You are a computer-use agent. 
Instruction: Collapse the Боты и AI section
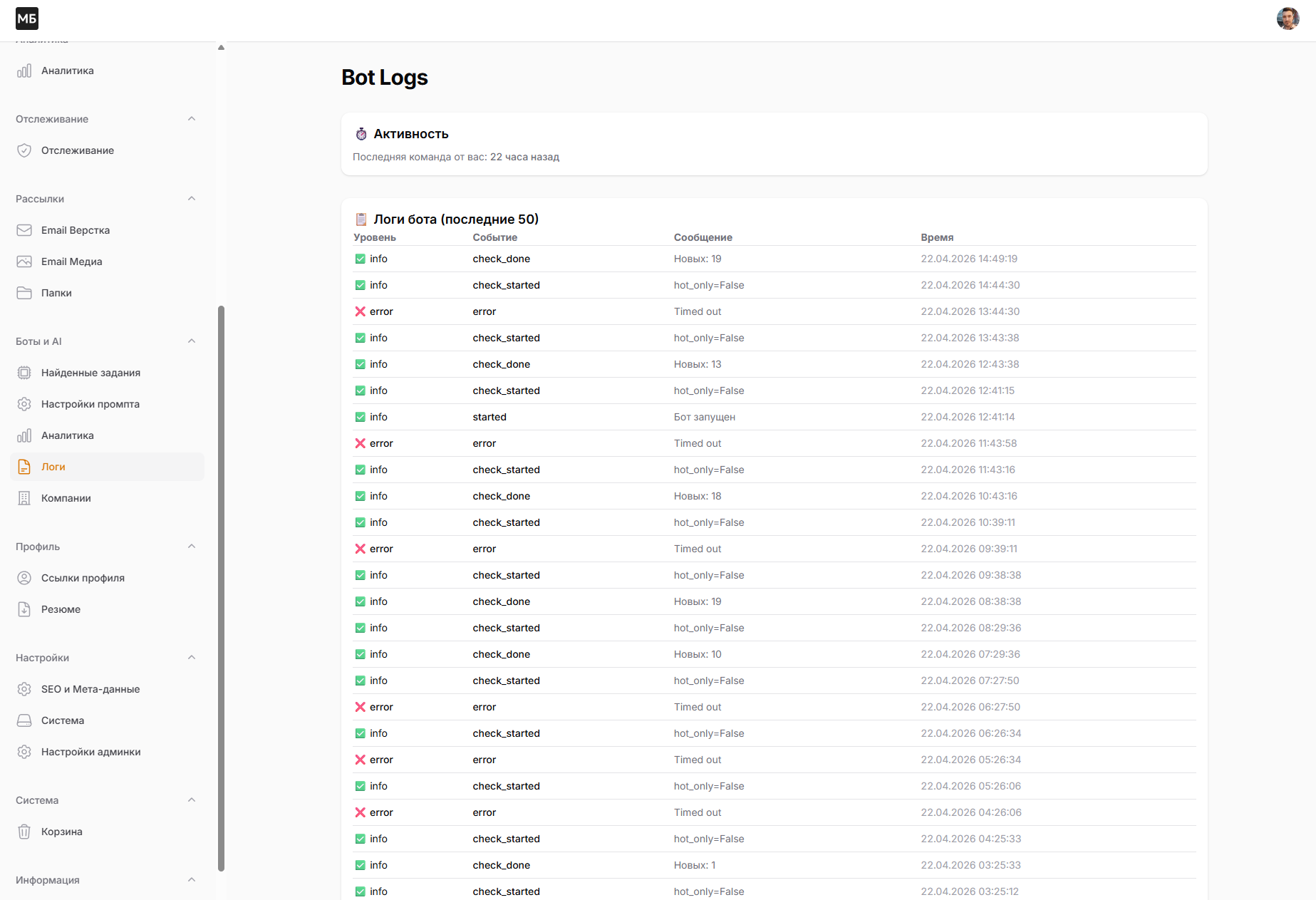pos(192,341)
